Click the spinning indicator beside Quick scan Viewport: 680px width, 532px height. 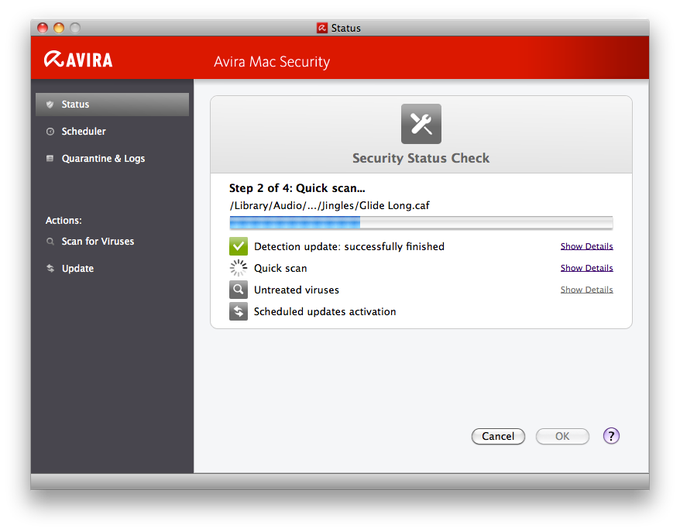pyautogui.click(x=238, y=268)
